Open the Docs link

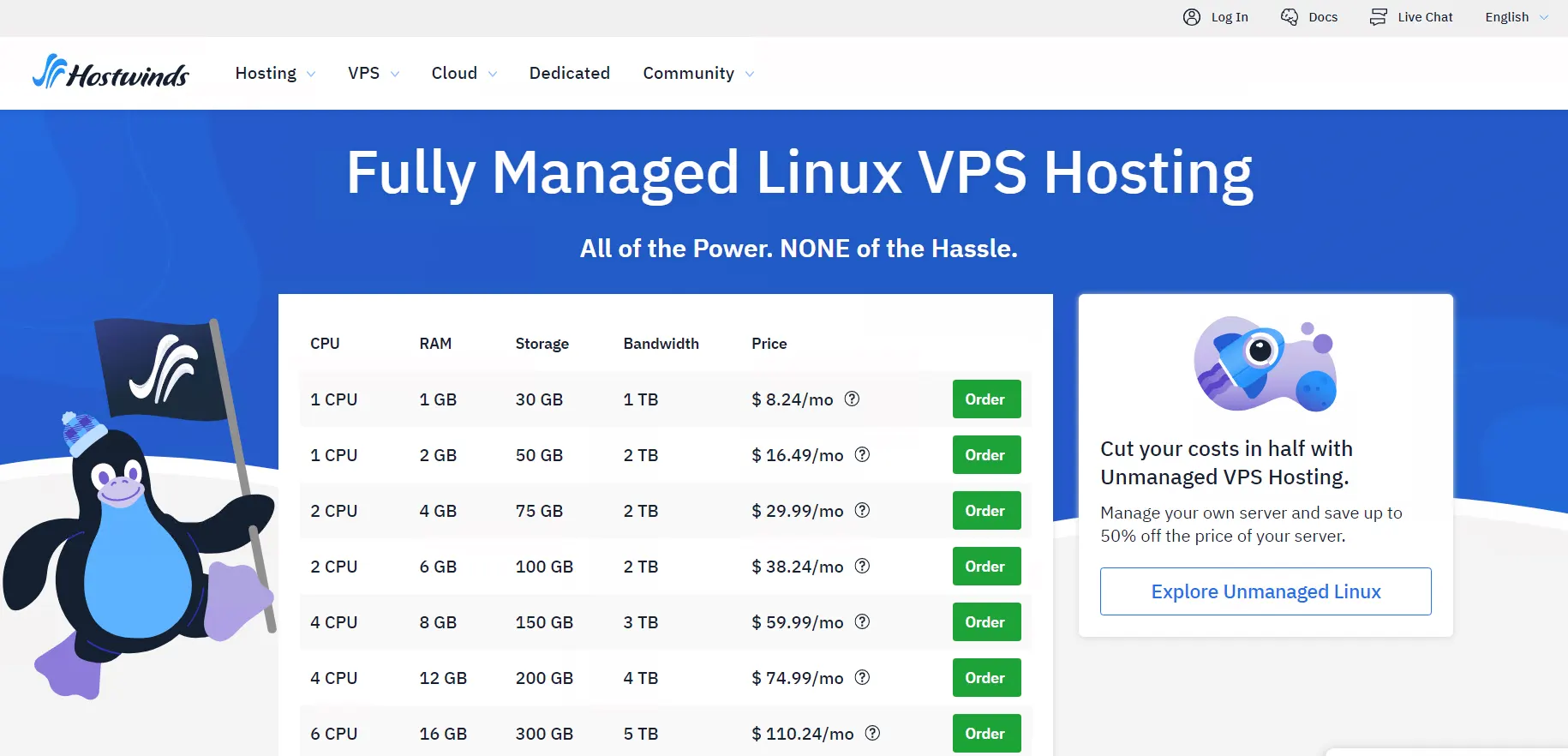click(1323, 17)
